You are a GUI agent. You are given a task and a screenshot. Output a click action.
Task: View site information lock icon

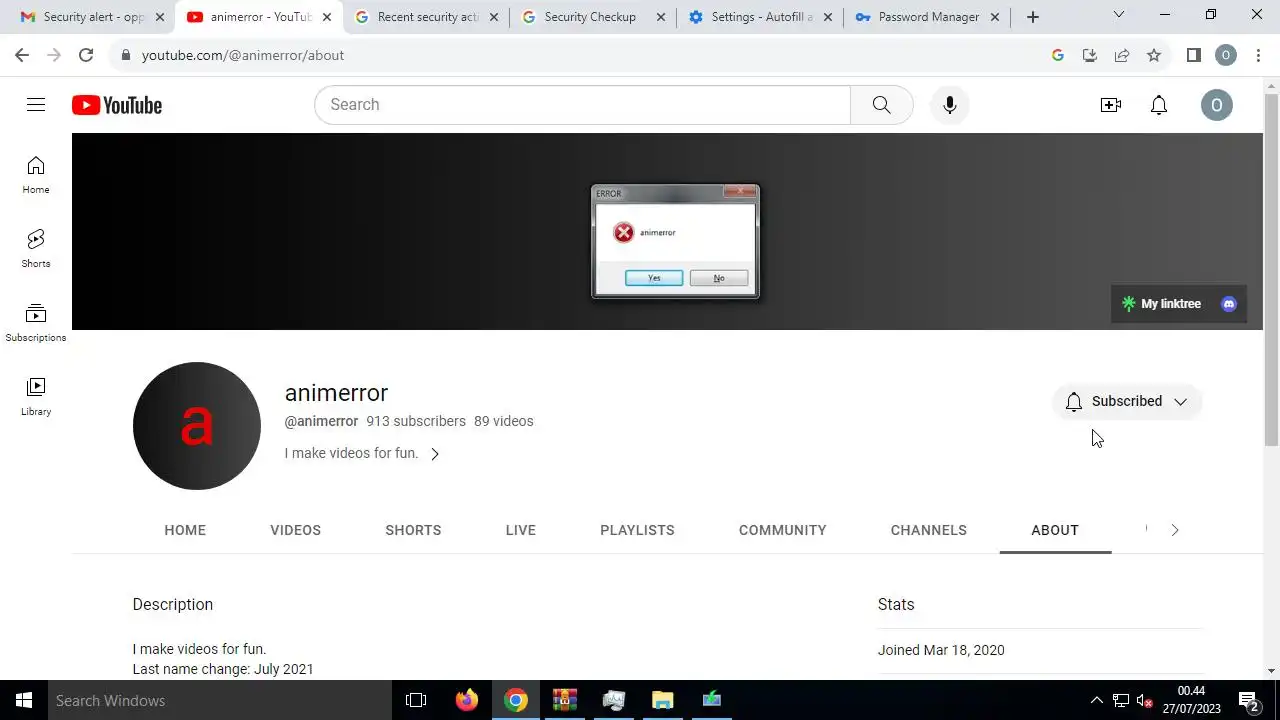click(125, 55)
